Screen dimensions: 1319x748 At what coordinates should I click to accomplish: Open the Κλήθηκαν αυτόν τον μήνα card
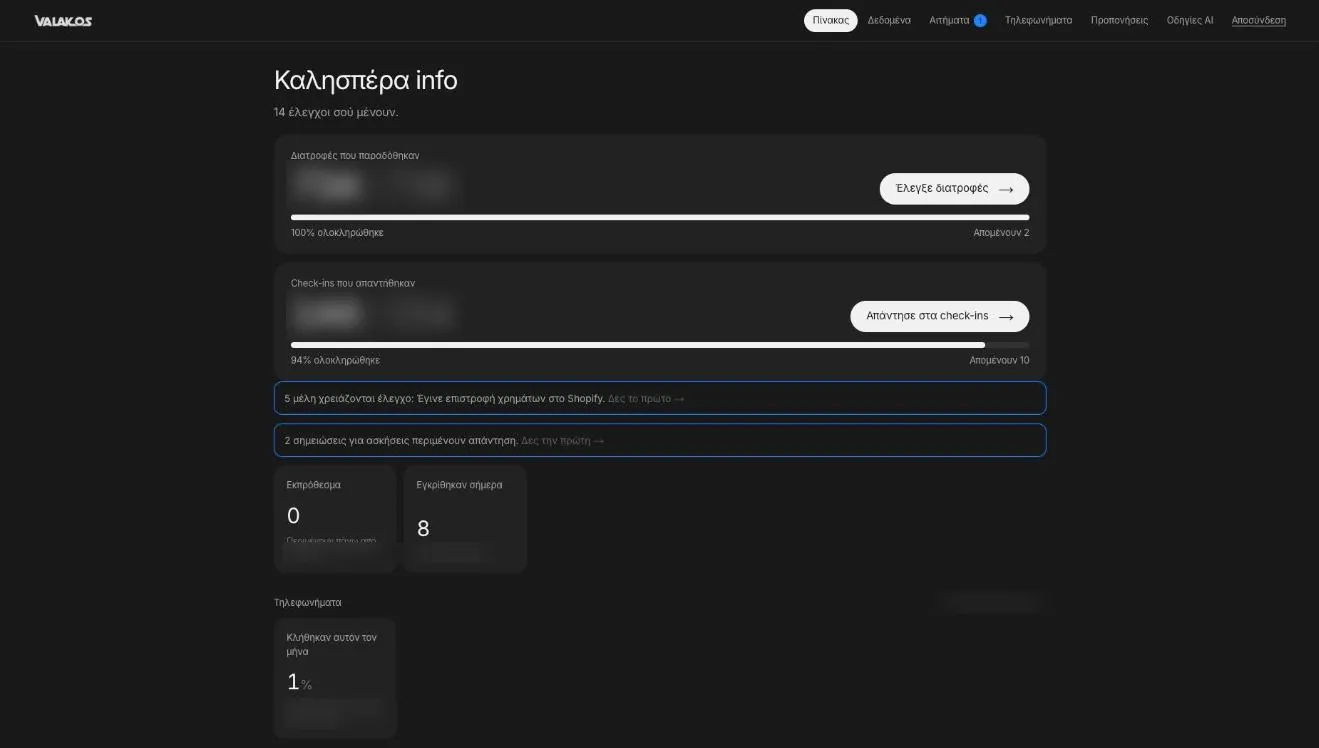[335, 678]
